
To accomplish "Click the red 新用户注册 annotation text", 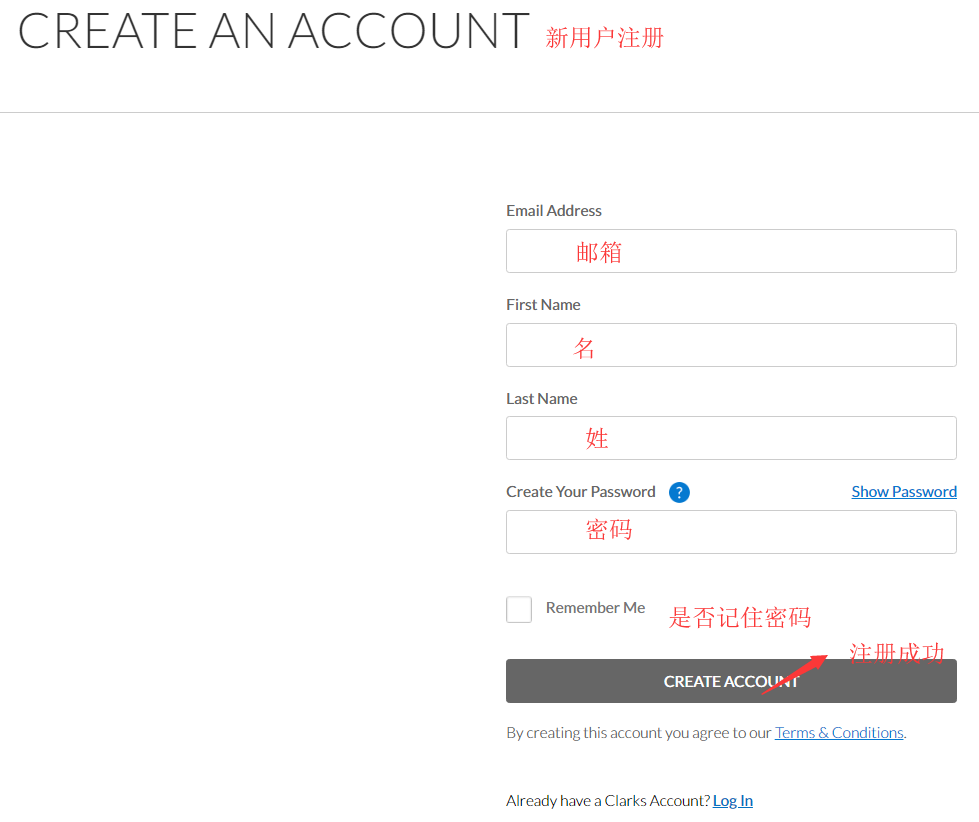I will pyautogui.click(x=604, y=38).
